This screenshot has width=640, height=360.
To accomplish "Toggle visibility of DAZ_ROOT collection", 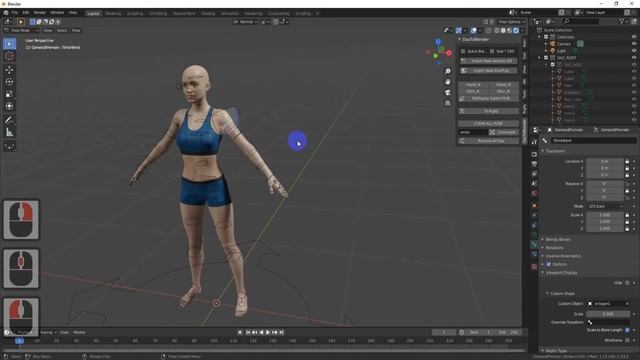I will click(634, 58).
